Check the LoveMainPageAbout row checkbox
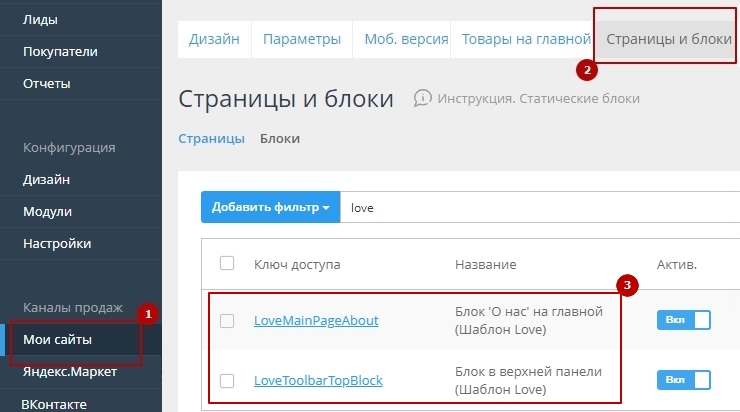 (227, 321)
